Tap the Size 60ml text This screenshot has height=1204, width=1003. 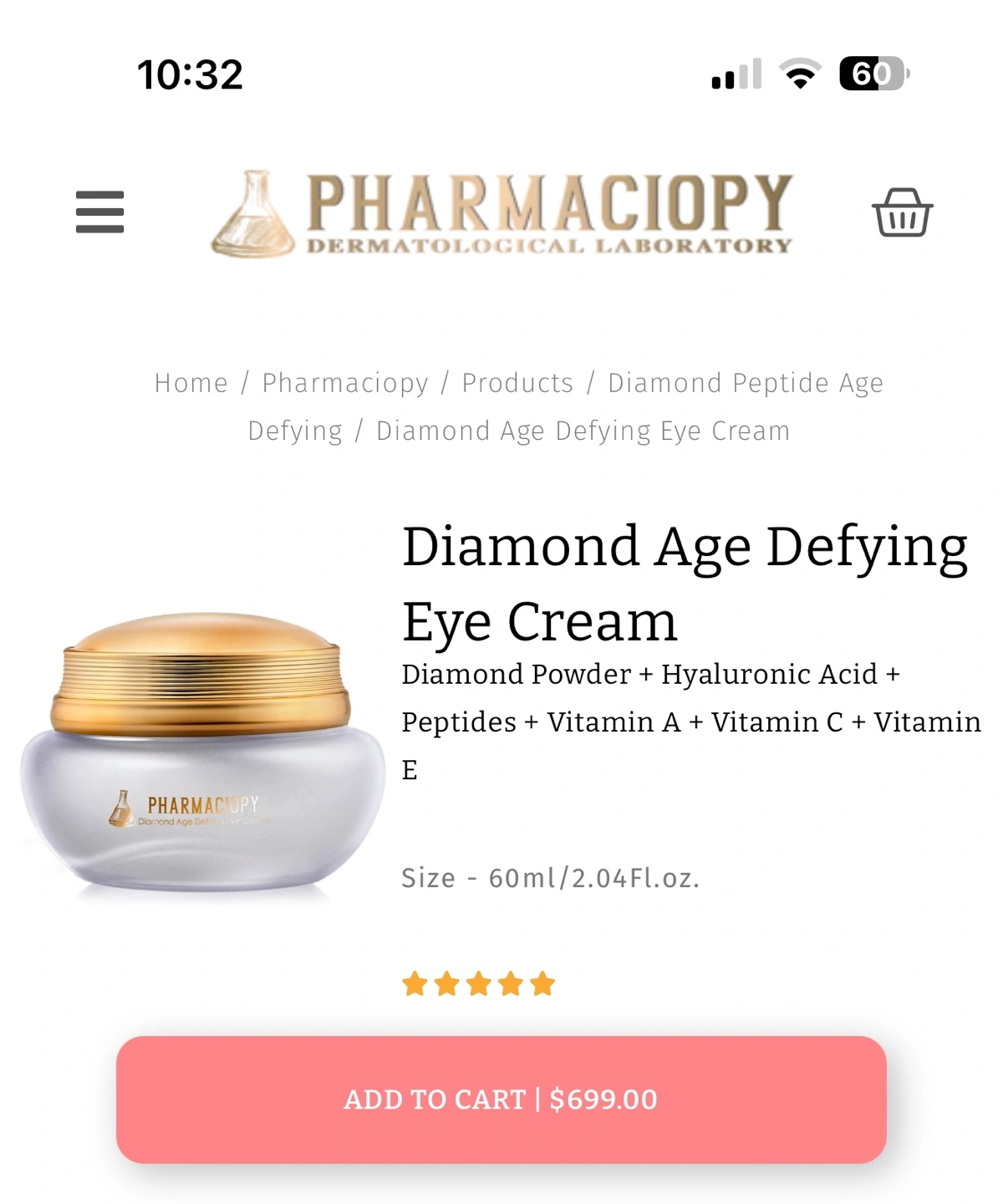tap(550, 878)
